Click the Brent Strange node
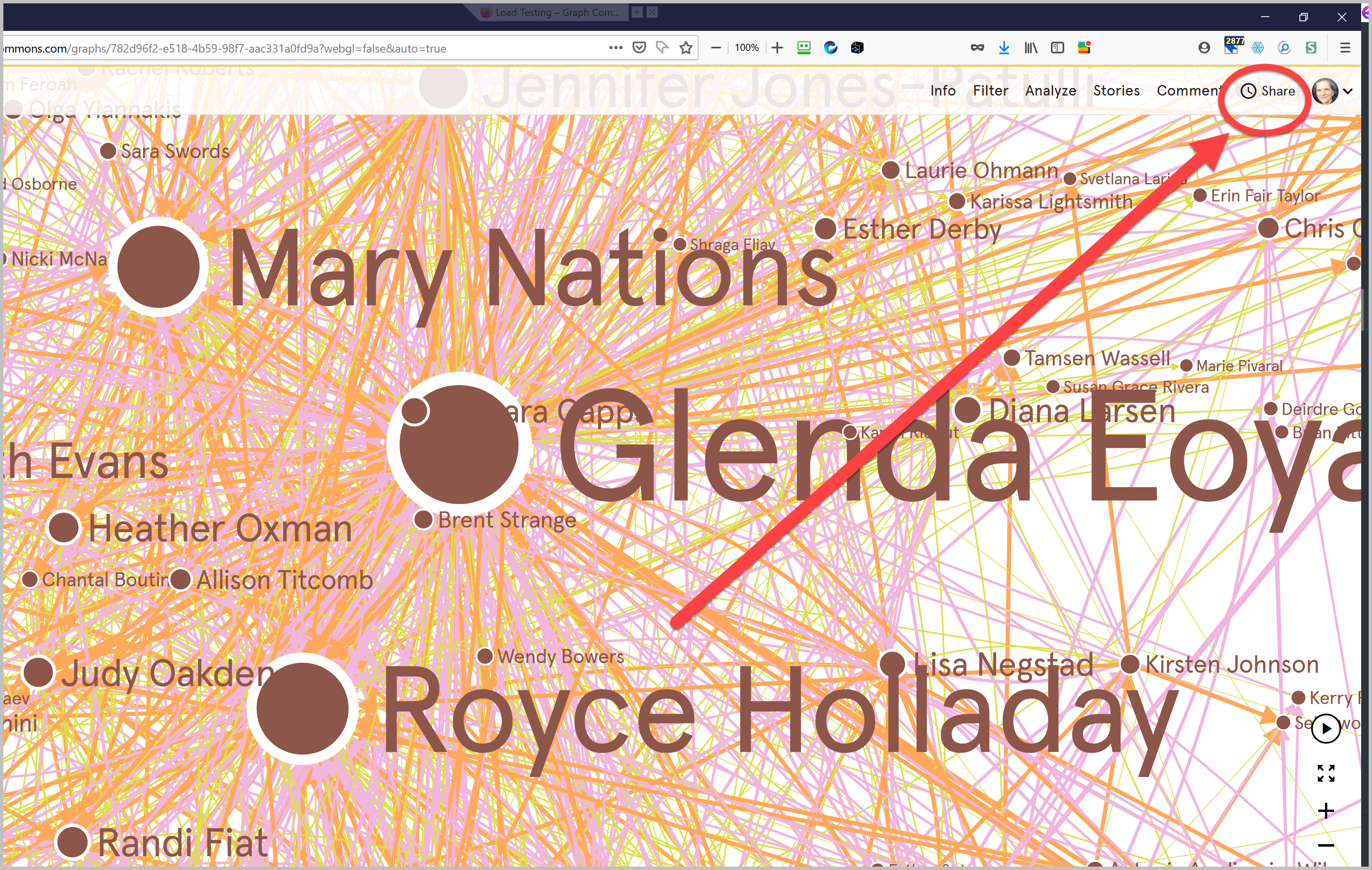1372x870 pixels. pyautogui.click(x=423, y=520)
